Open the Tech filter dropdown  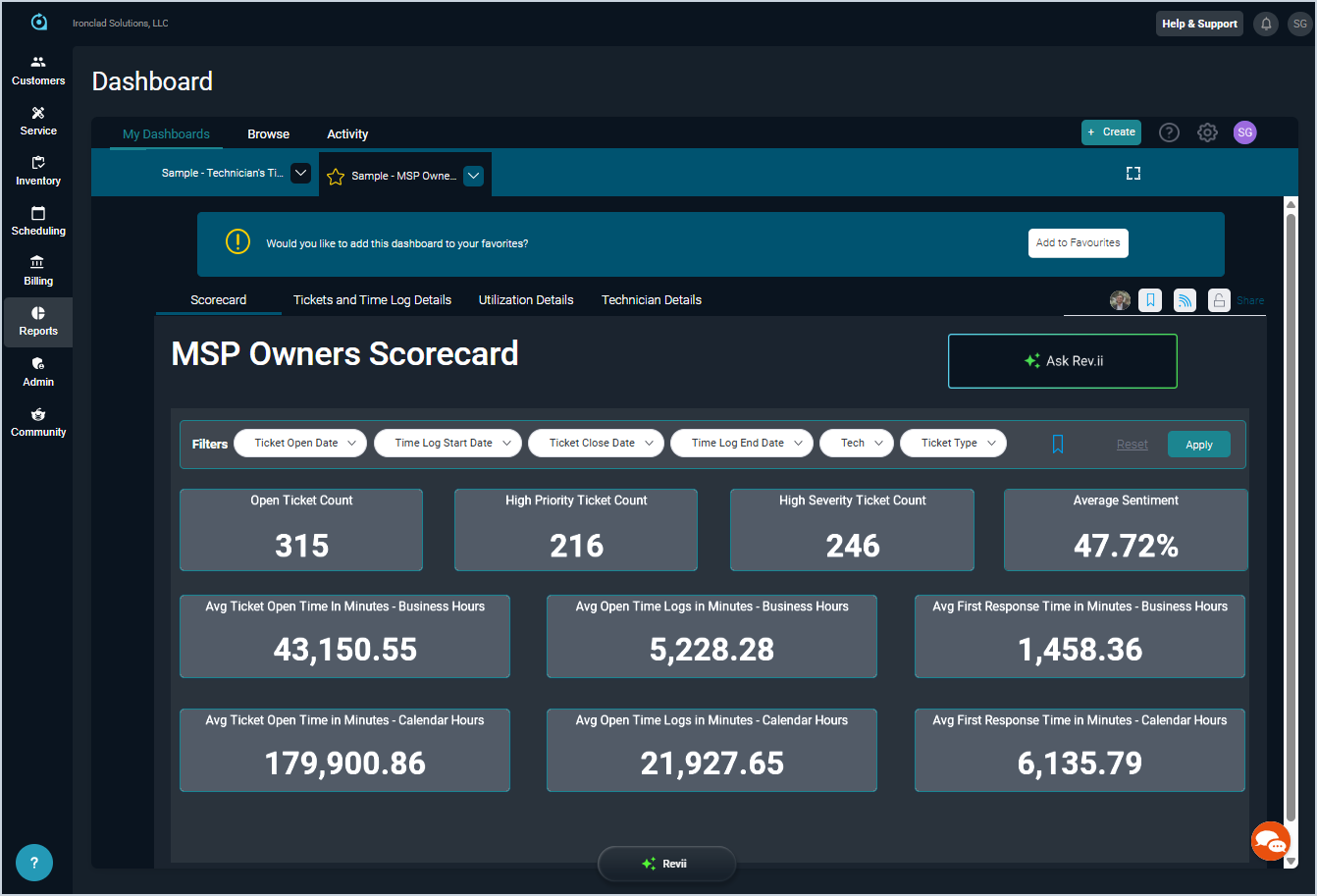[x=856, y=444]
